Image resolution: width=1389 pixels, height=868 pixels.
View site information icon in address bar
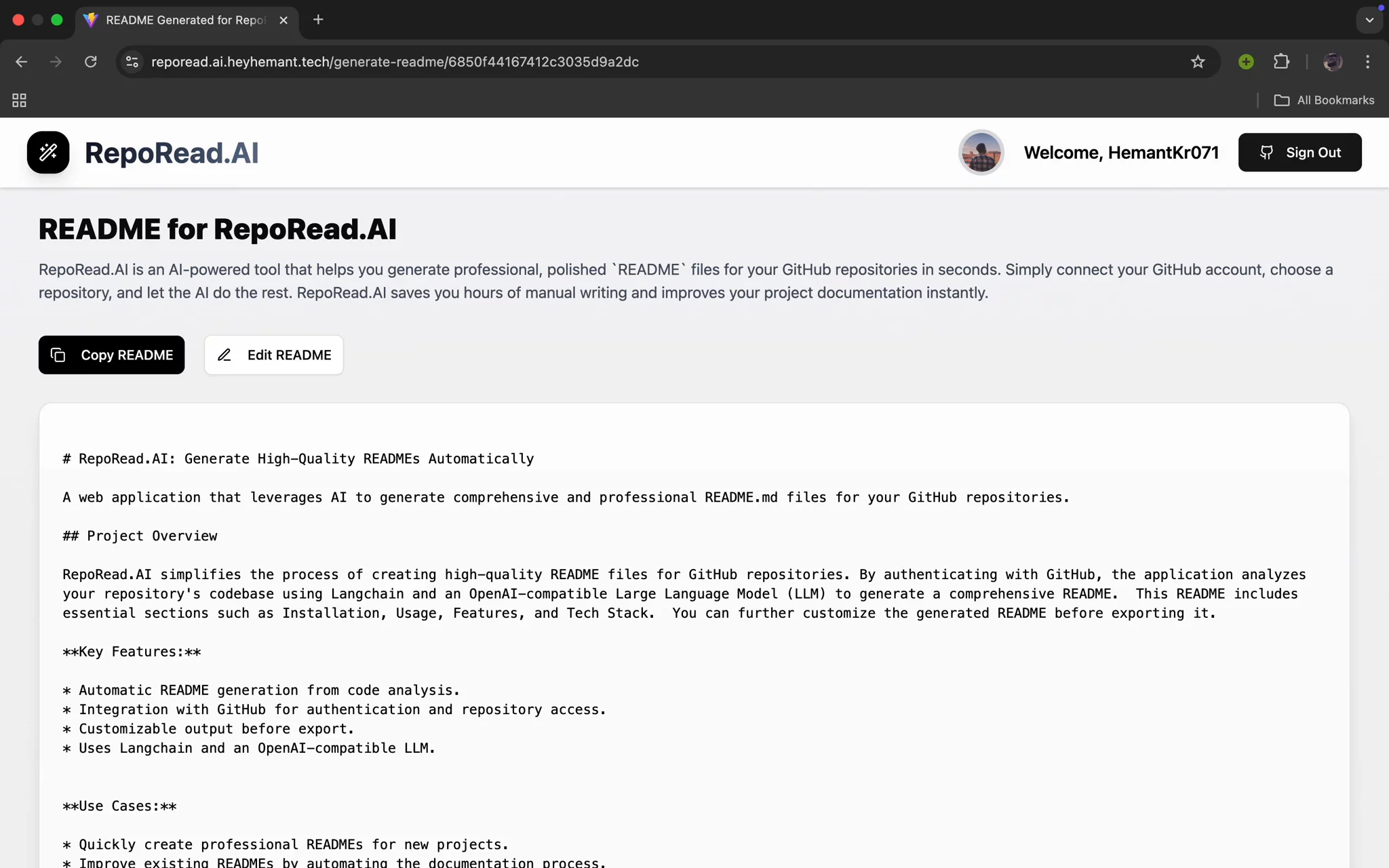132,62
